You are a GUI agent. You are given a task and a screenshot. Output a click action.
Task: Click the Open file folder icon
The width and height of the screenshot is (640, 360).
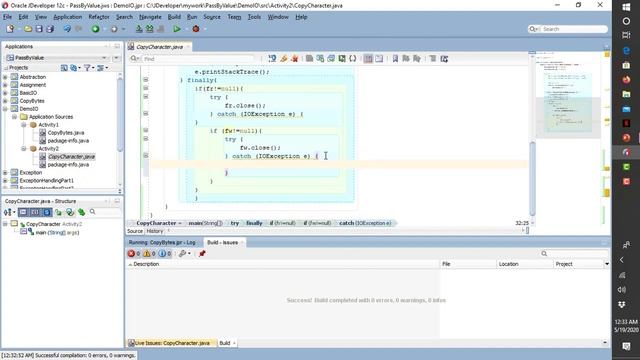(28, 29)
